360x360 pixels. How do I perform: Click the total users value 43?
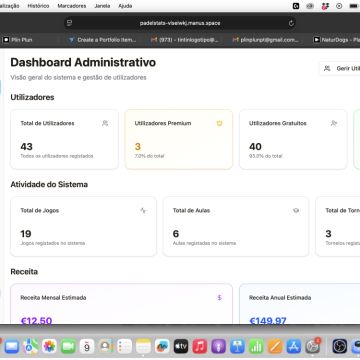click(x=27, y=146)
